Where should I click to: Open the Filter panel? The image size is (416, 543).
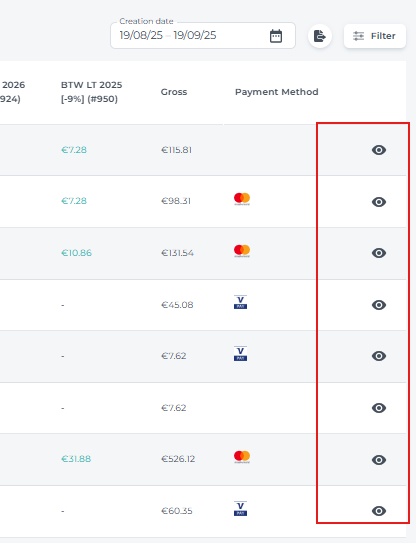coord(374,36)
